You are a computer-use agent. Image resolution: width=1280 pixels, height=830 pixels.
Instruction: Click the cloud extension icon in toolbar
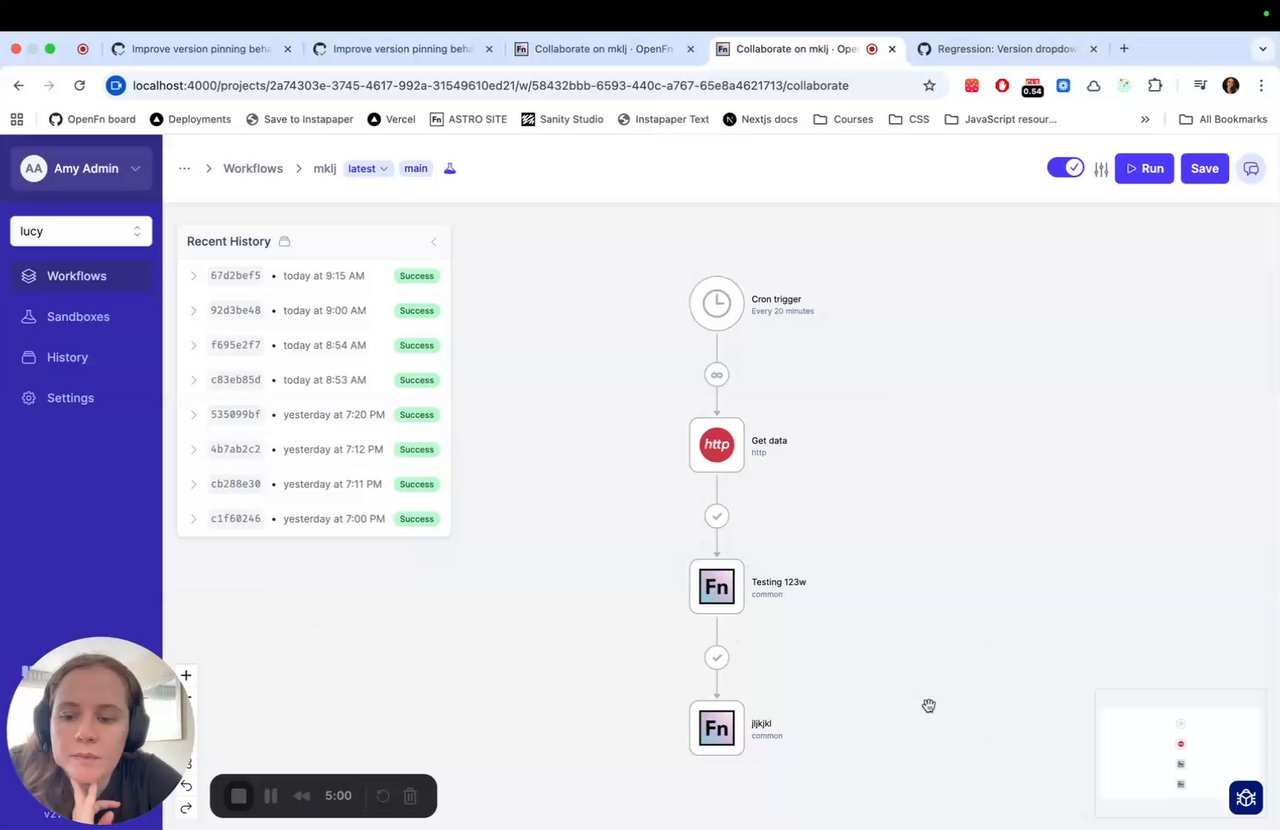(x=1094, y=86)
